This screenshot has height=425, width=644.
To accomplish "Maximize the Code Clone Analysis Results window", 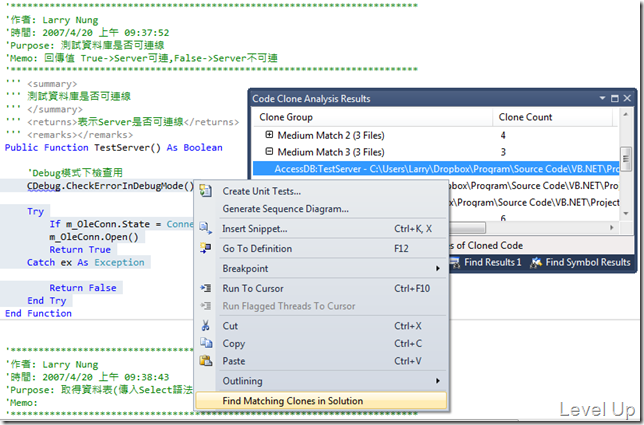I will [615, 98].
